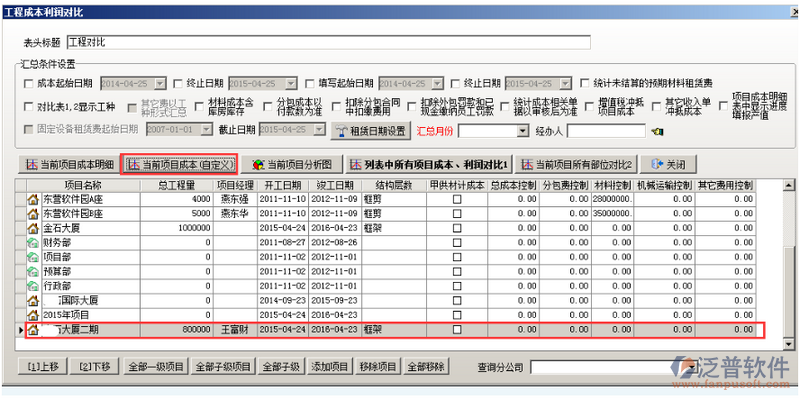Click the small icon right of 经办人 field
This screenshot has height=400, width=800.
[x=657, y=131]
